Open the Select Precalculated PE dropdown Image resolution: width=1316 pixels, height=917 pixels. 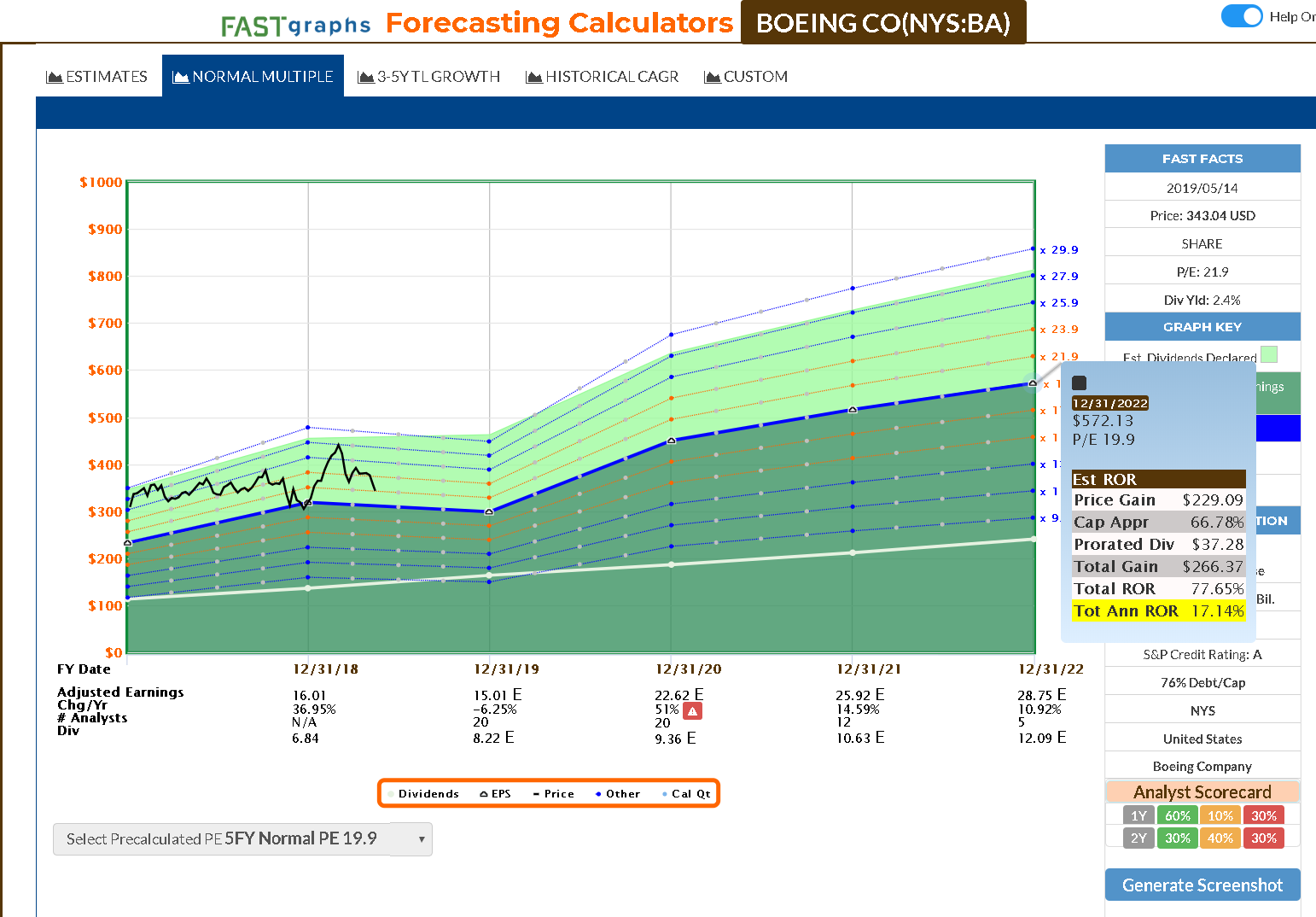[x=242, y=839]
